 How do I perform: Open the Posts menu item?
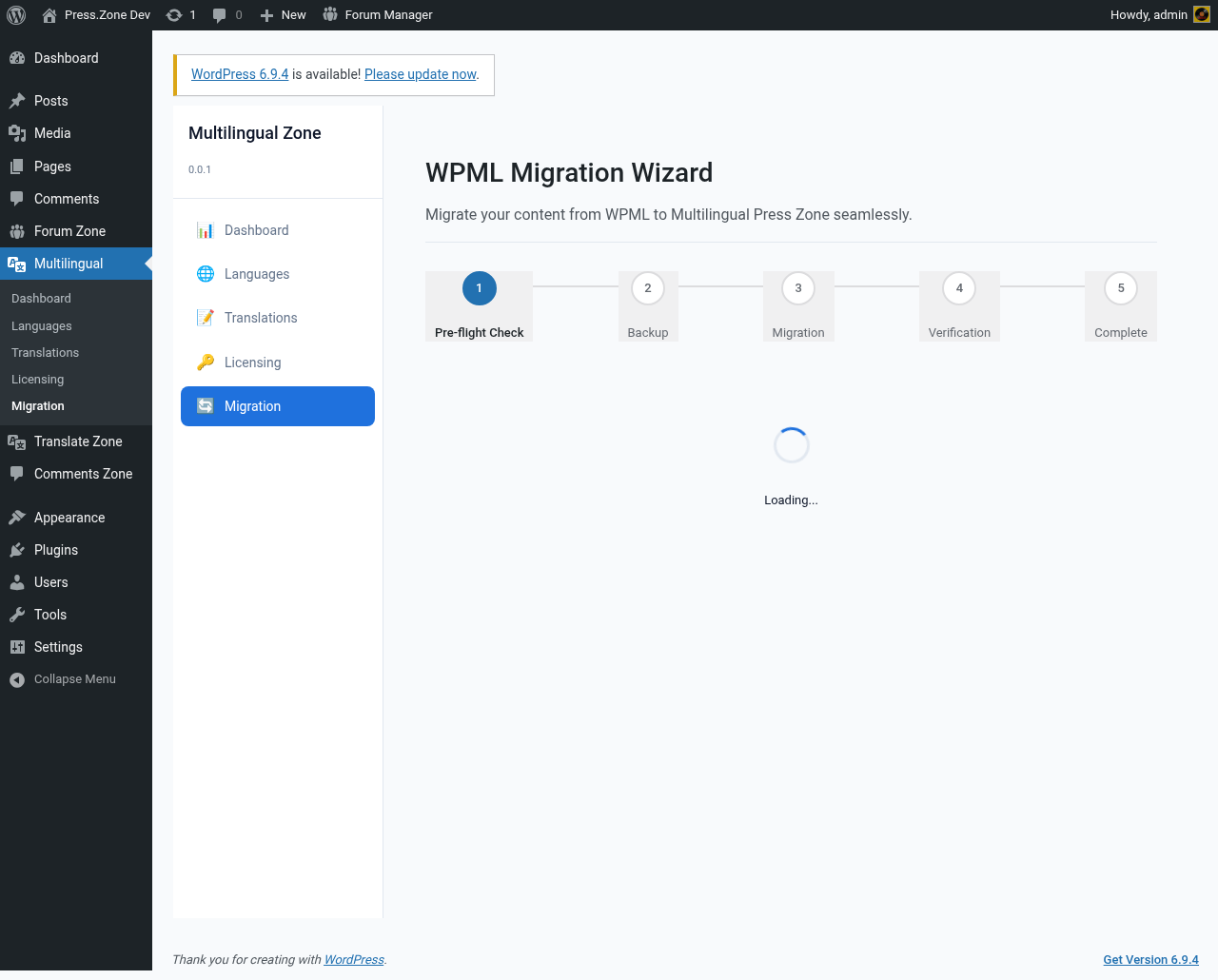click(76, 101)
